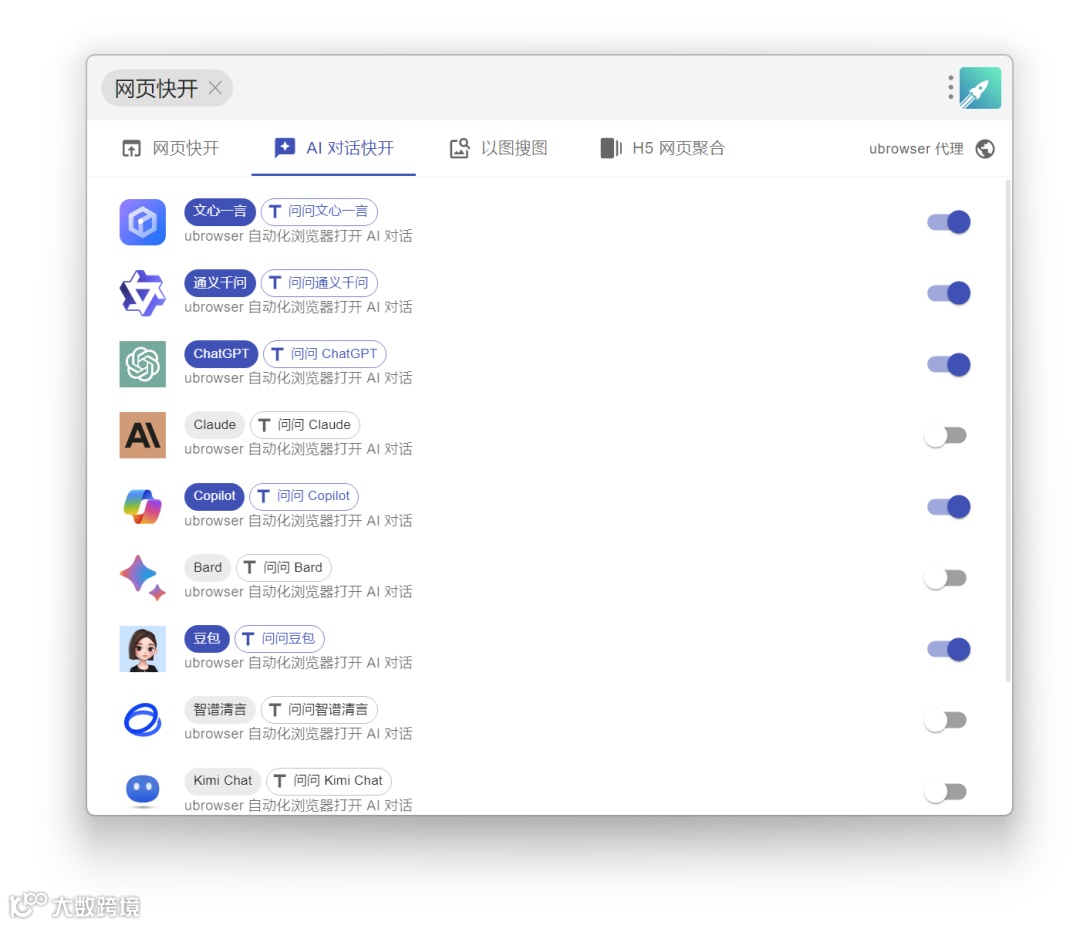
Task: Turn off the 通义千问 switch
Action: click(948, 293)
